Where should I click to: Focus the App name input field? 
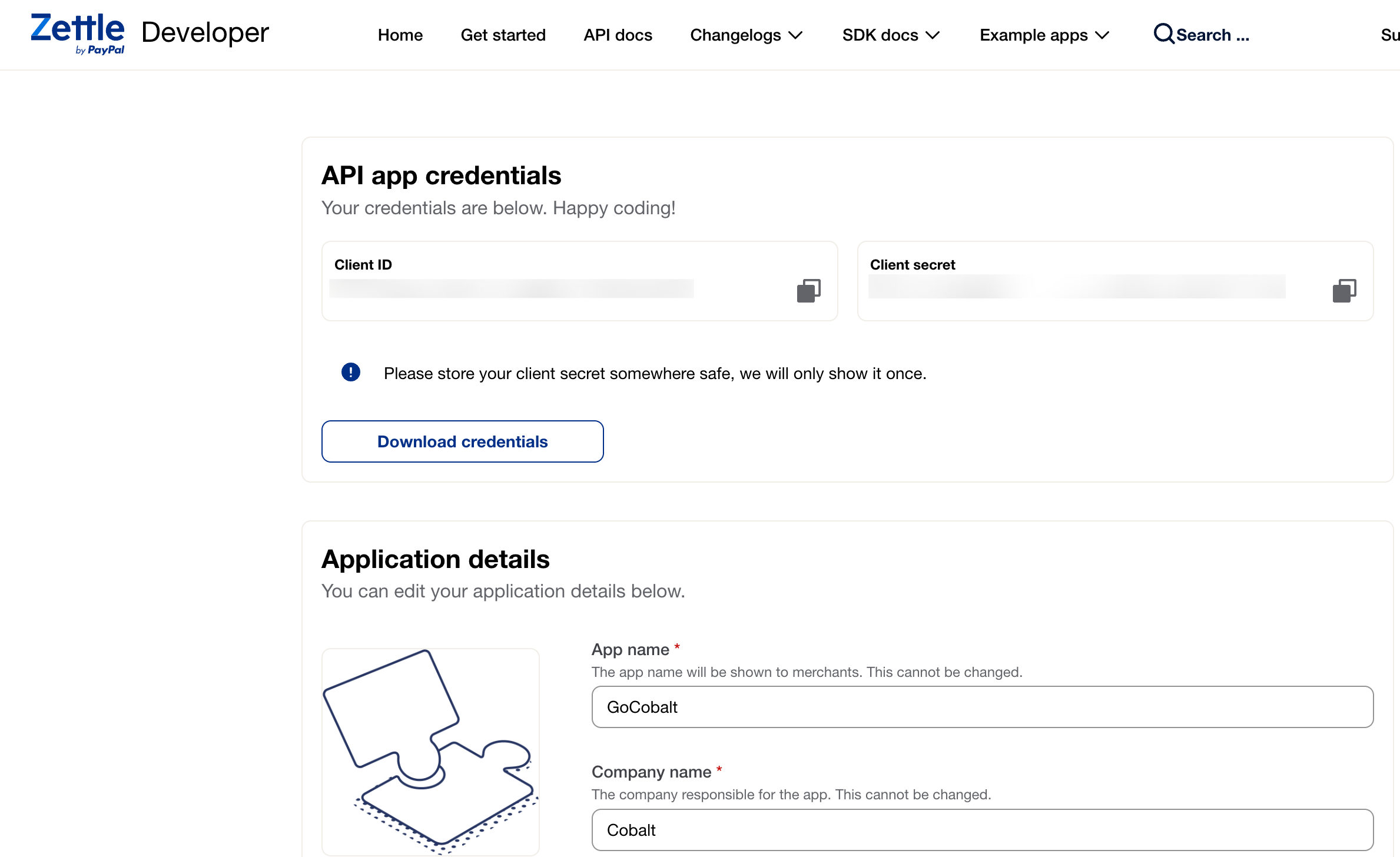[982, 707]
